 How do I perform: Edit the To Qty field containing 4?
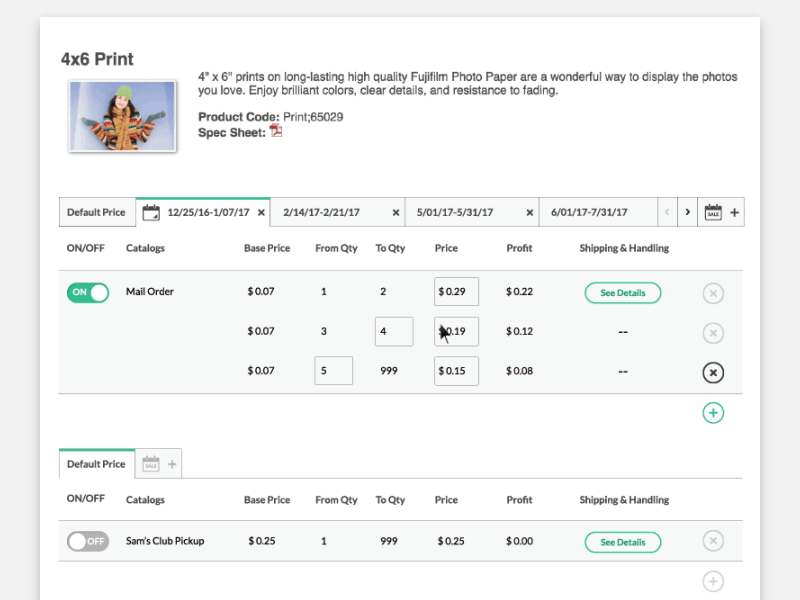click(x=394, y=332)
